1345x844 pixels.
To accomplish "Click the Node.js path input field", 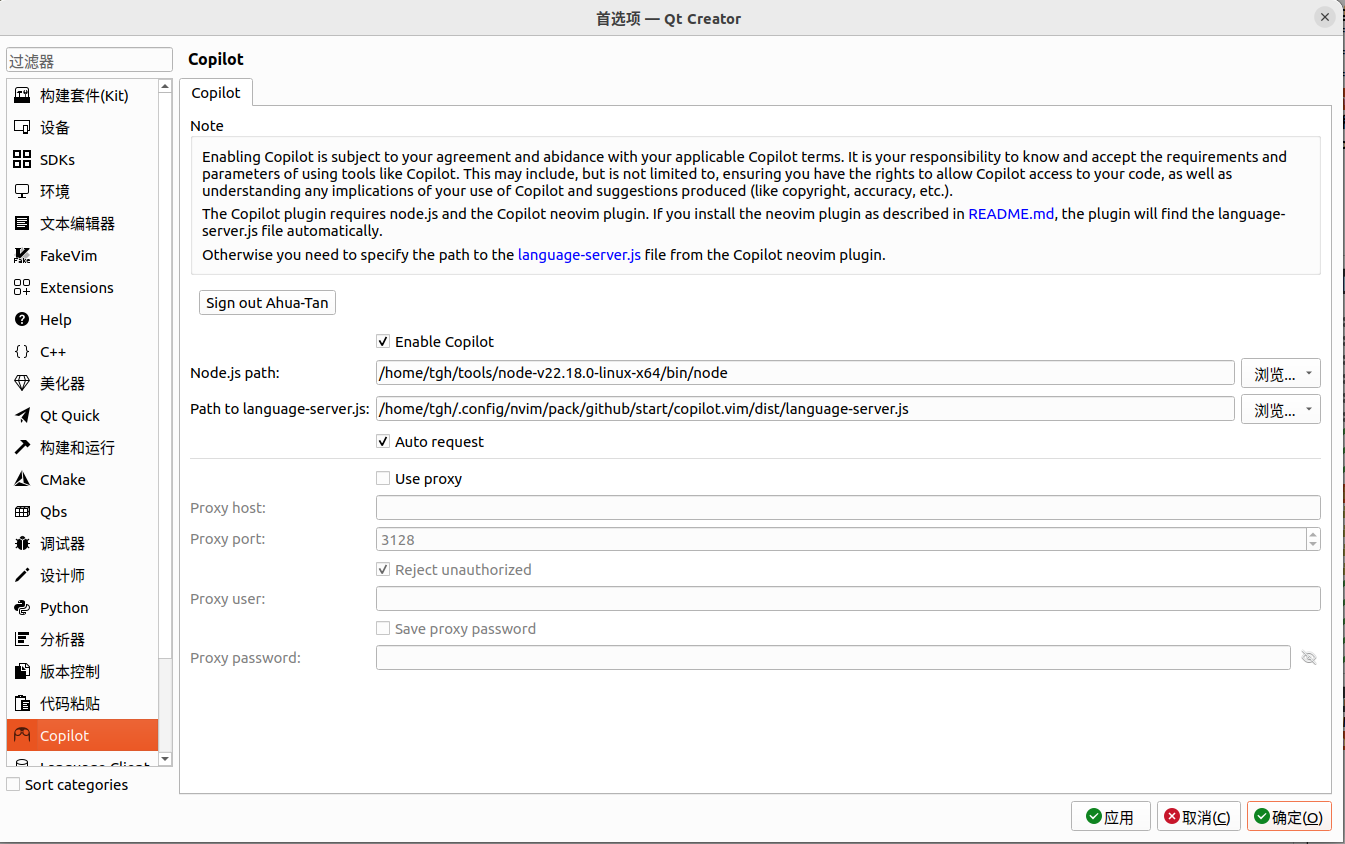I will coord(805,373).
